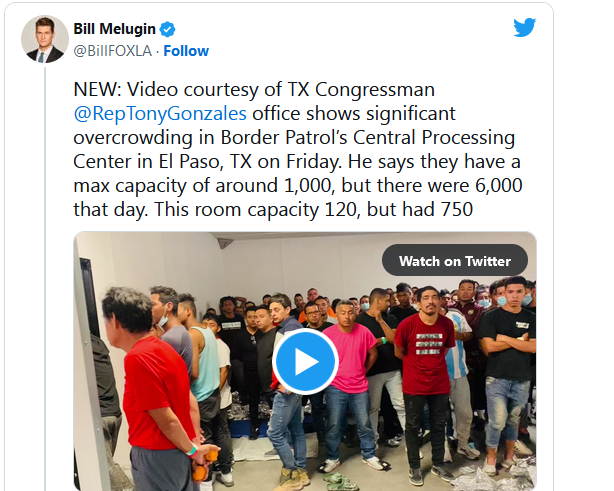Image resolution: width=614 pixels, height=491 pixels.
Task: Click the blue verified checkmark badge
Action: tap(168, 29)
